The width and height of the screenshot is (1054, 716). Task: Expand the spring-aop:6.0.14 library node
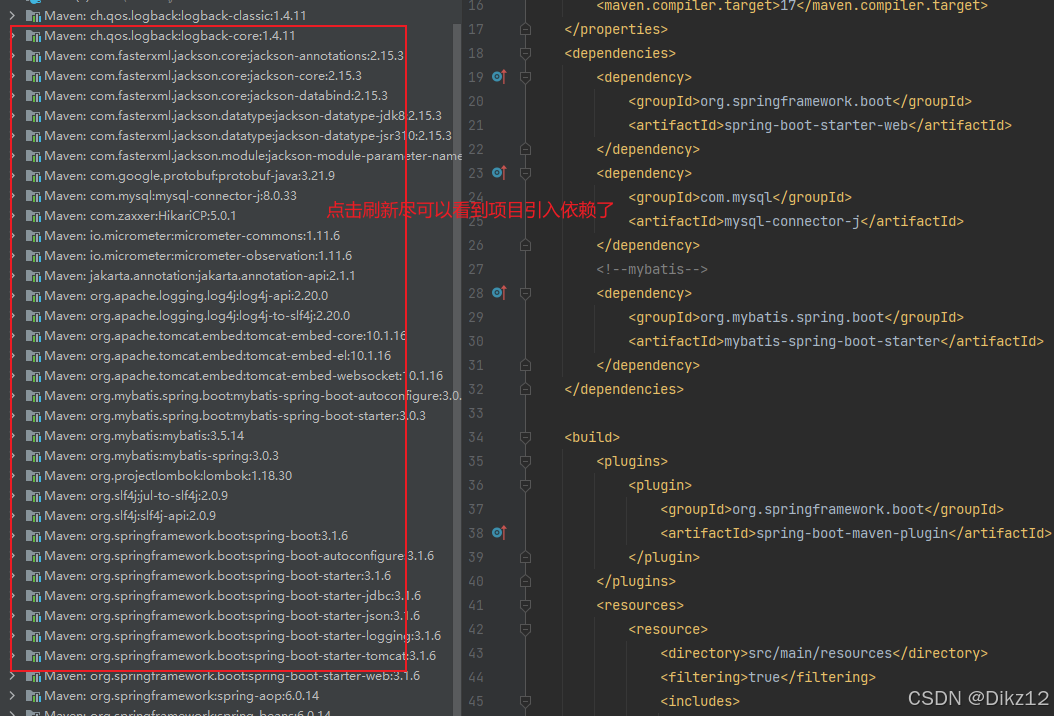(x=13, y=696)
